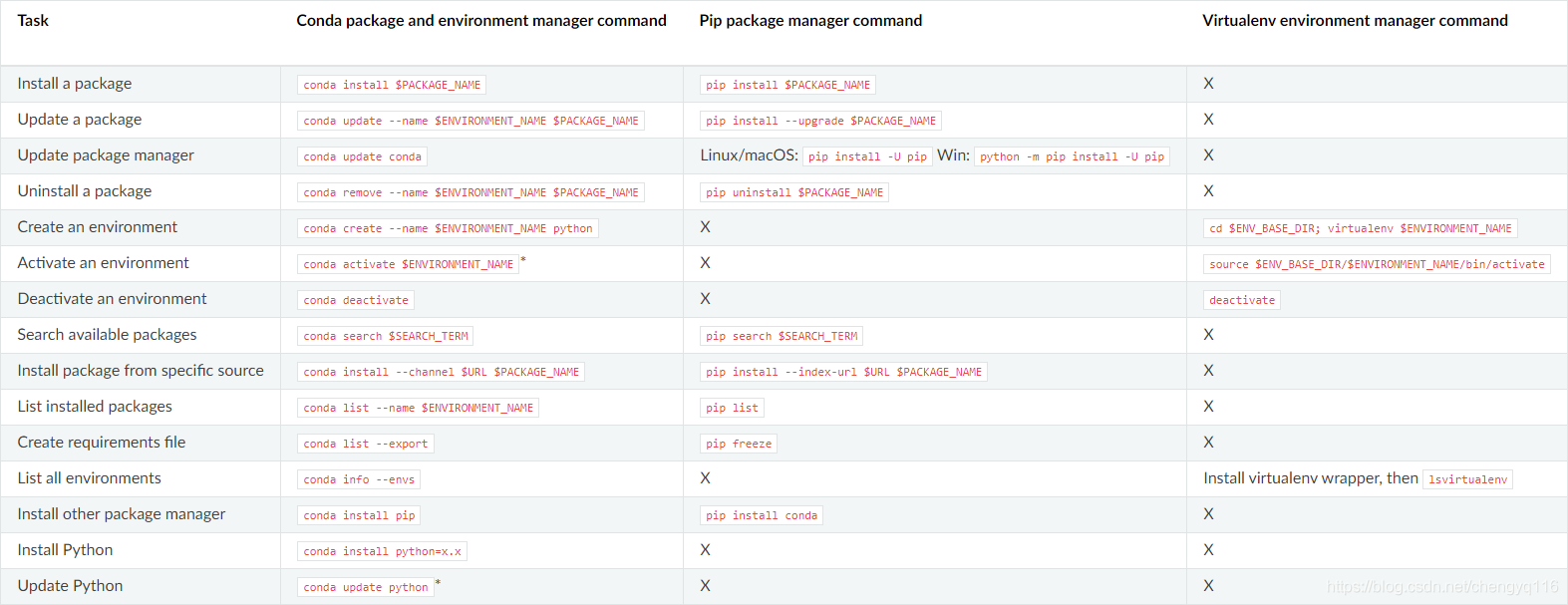Click the virtualenv 'deactivate' code snippet
Image resolution: width=1568 pixels, height=605 pixels.
click(1242, 300)
